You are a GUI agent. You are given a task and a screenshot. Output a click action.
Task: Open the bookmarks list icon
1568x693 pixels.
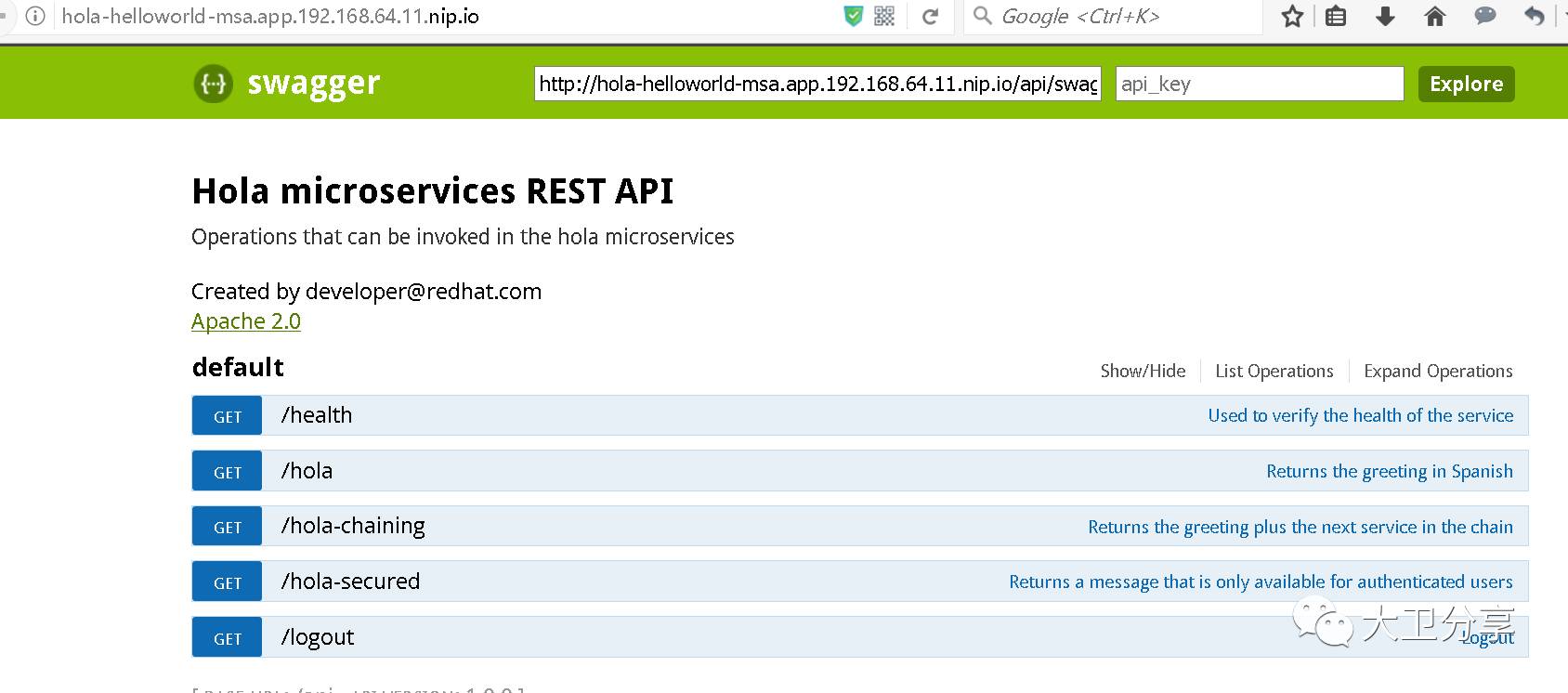click(x=1336, y=16)
